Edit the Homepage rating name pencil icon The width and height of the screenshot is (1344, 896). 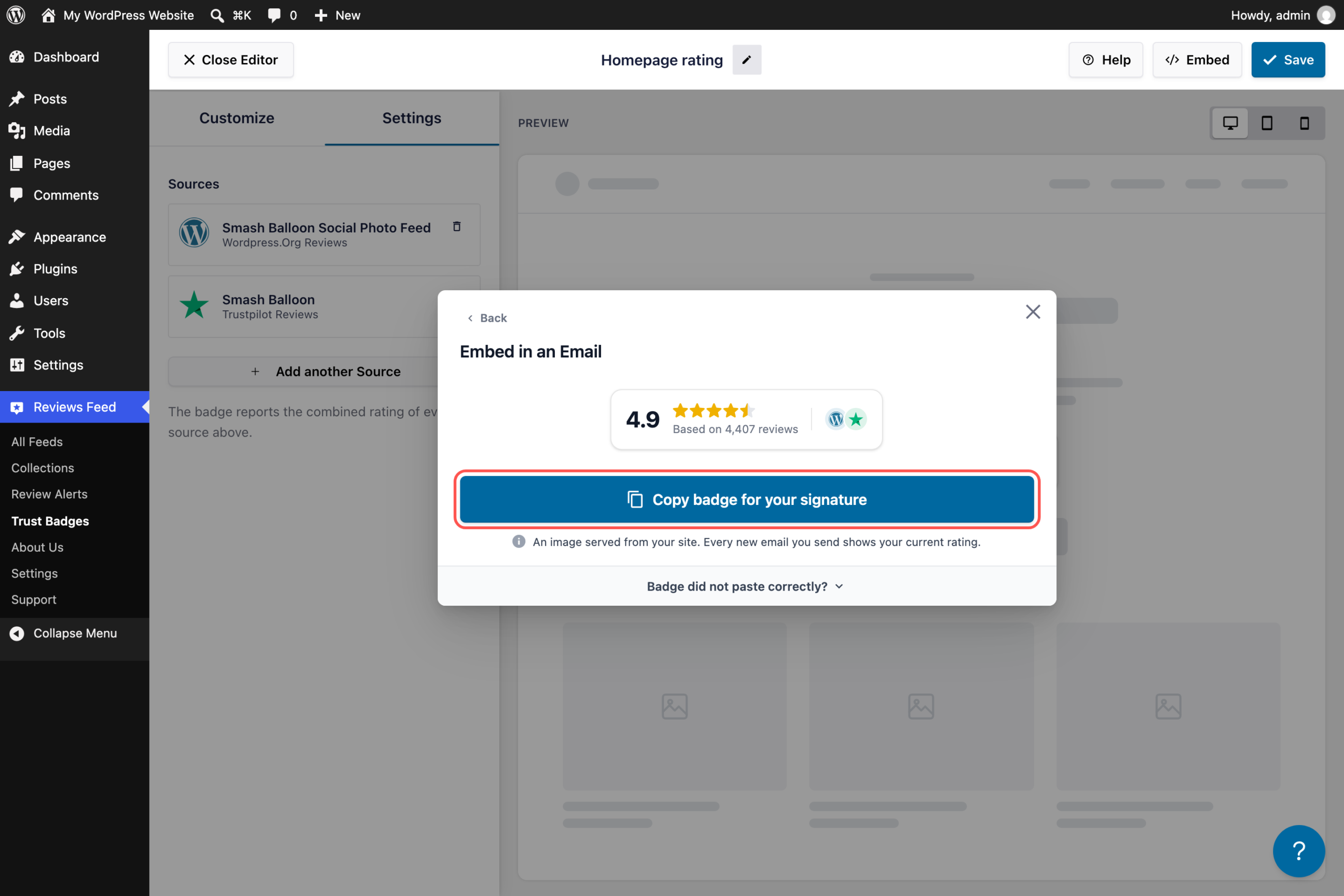(747, 60)
